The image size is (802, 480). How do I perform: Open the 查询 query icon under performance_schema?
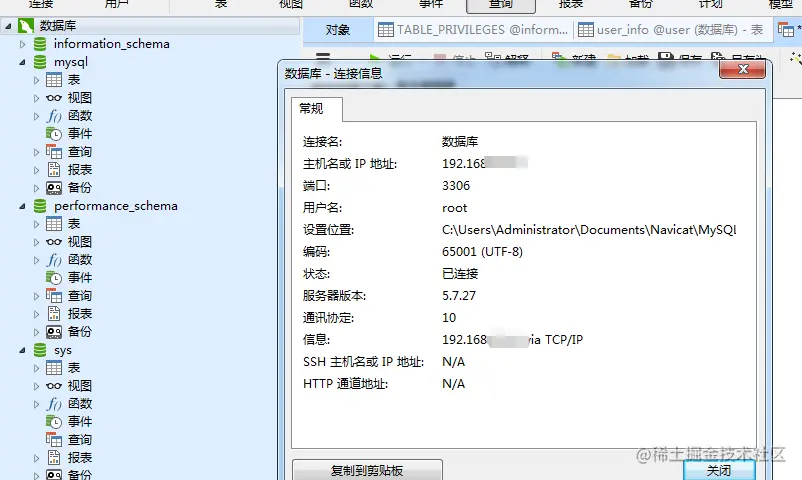[54, 296]
